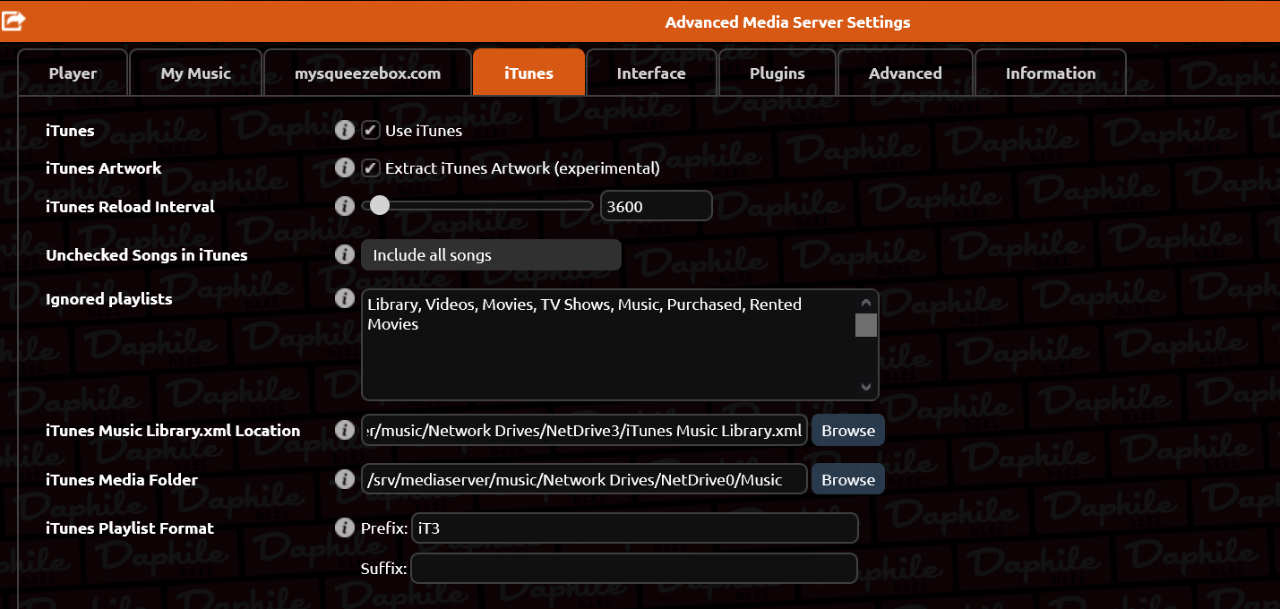1280x609 pixels.
Task: Show info for iTunes Playlist Format
Action: 344,528
